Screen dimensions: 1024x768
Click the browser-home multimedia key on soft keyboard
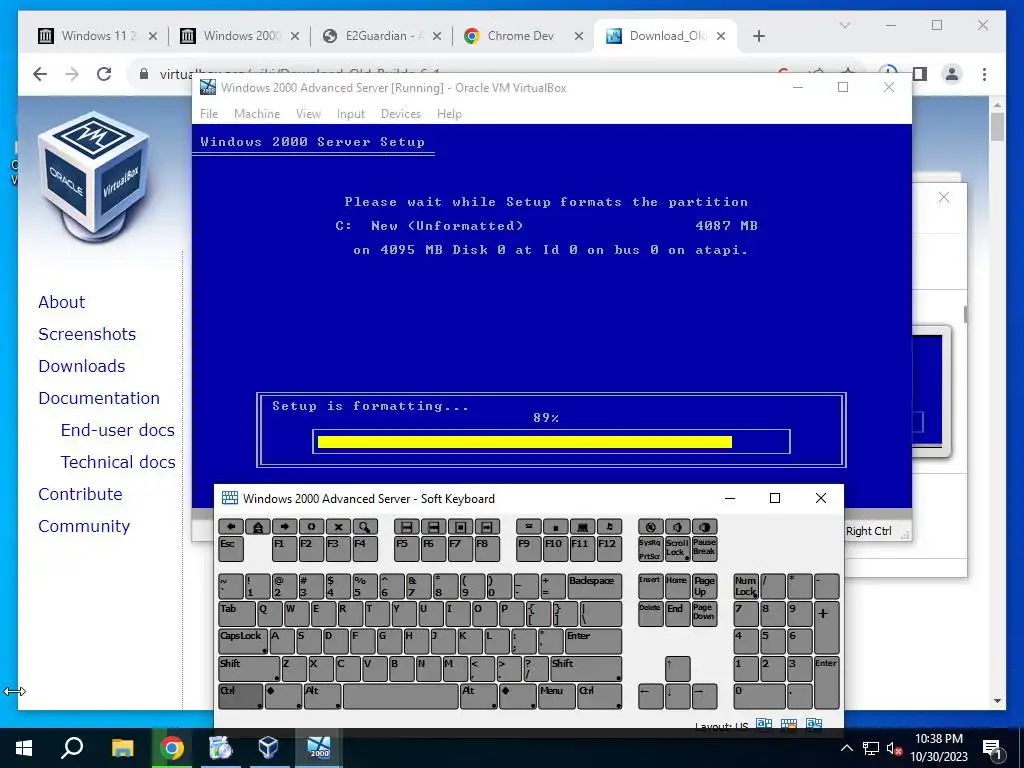[x=257, y=526]
